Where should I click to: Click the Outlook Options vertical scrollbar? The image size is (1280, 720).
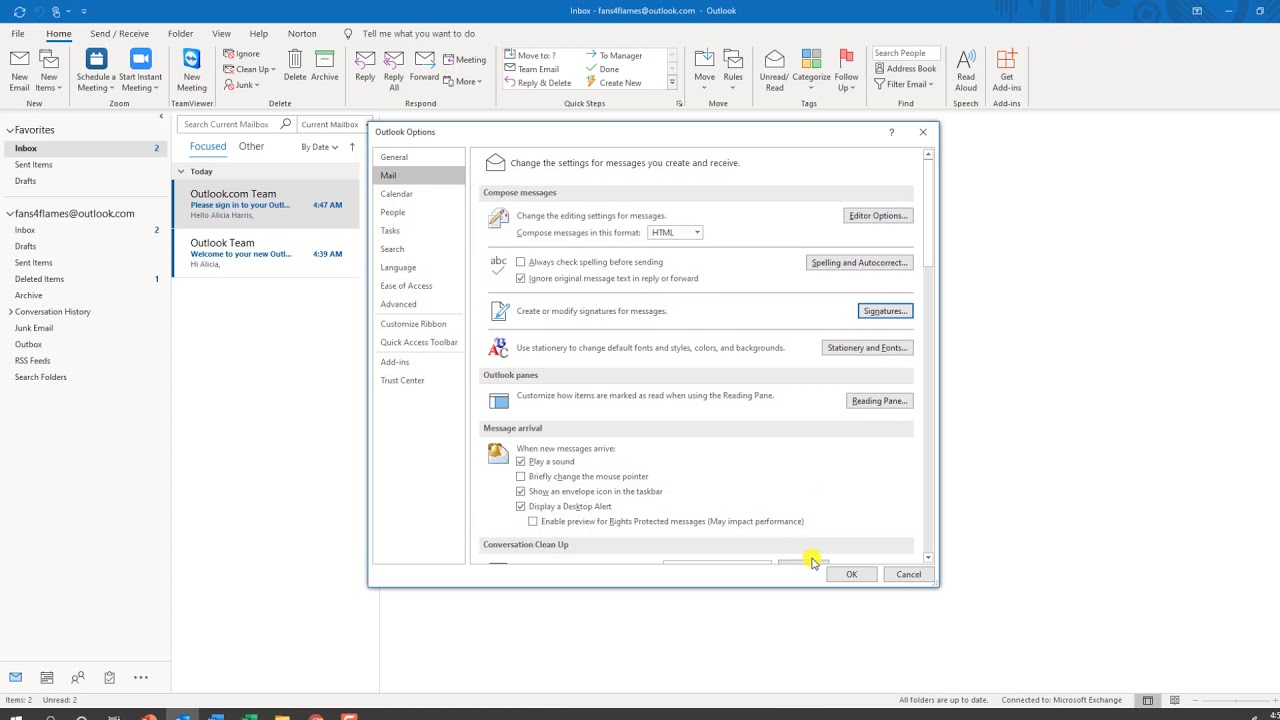(x=928, y=355)
